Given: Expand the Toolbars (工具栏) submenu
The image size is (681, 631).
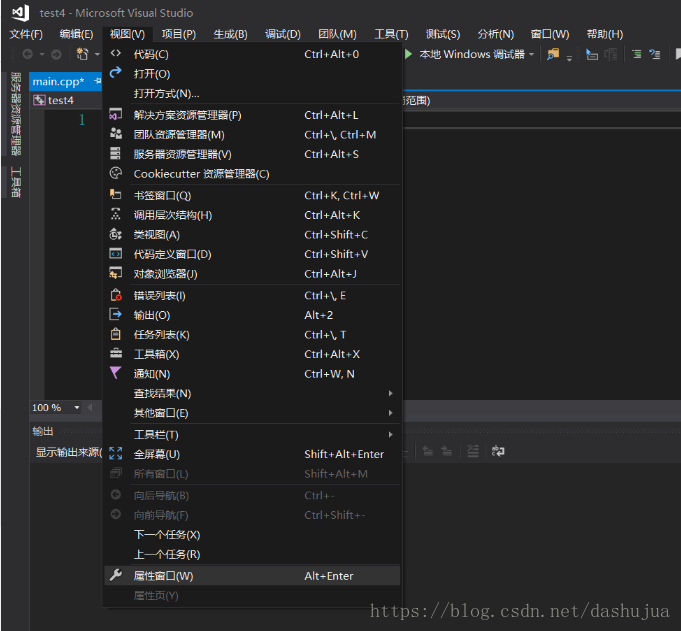Looking at the screenshot, I should (x=390, y=434).
